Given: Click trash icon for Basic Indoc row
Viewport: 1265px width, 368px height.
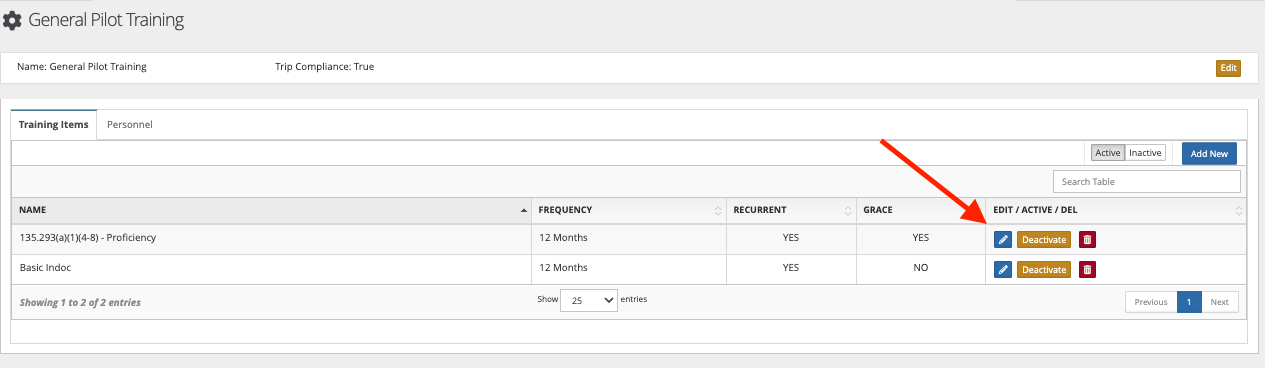Looking at the screenshot, I should [1088, 270].
